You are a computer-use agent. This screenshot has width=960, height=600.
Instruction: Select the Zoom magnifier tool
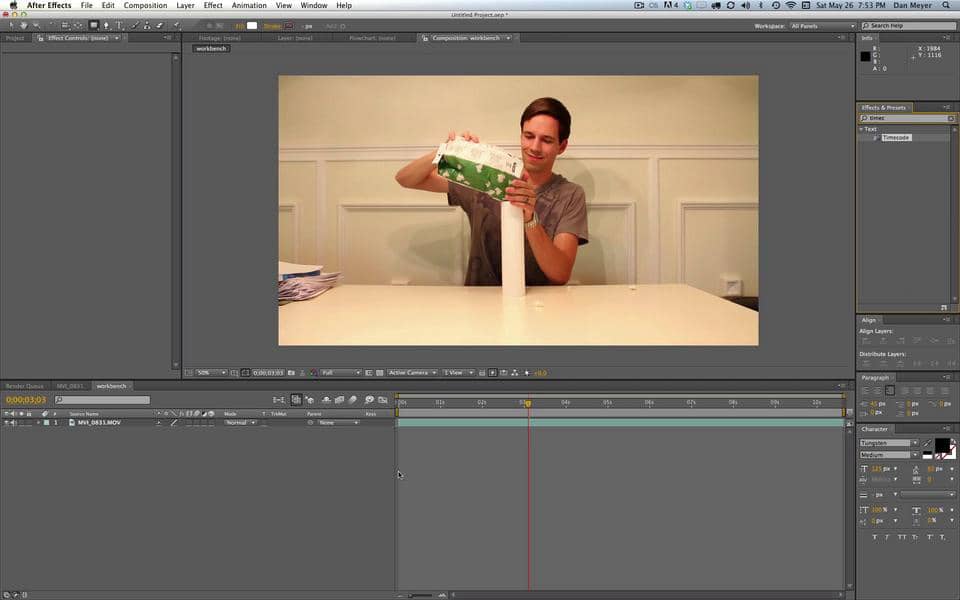pos(37,26)
